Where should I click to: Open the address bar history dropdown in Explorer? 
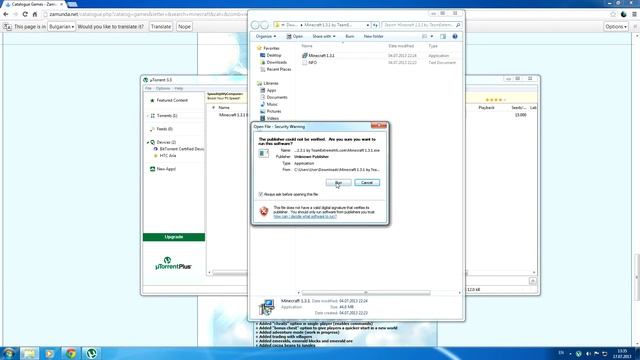368,25
